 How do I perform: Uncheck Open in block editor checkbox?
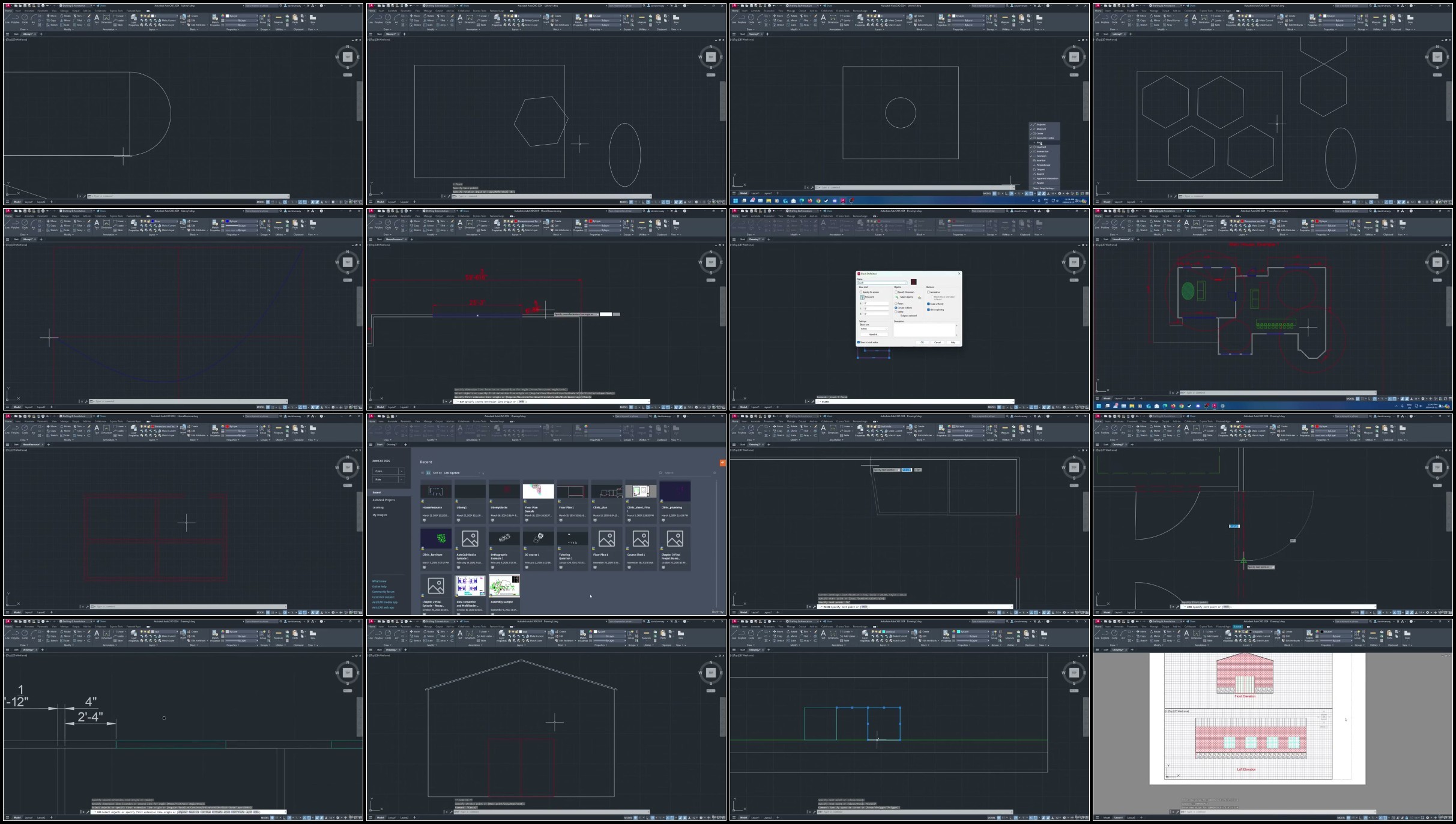(x=859, y=342)
